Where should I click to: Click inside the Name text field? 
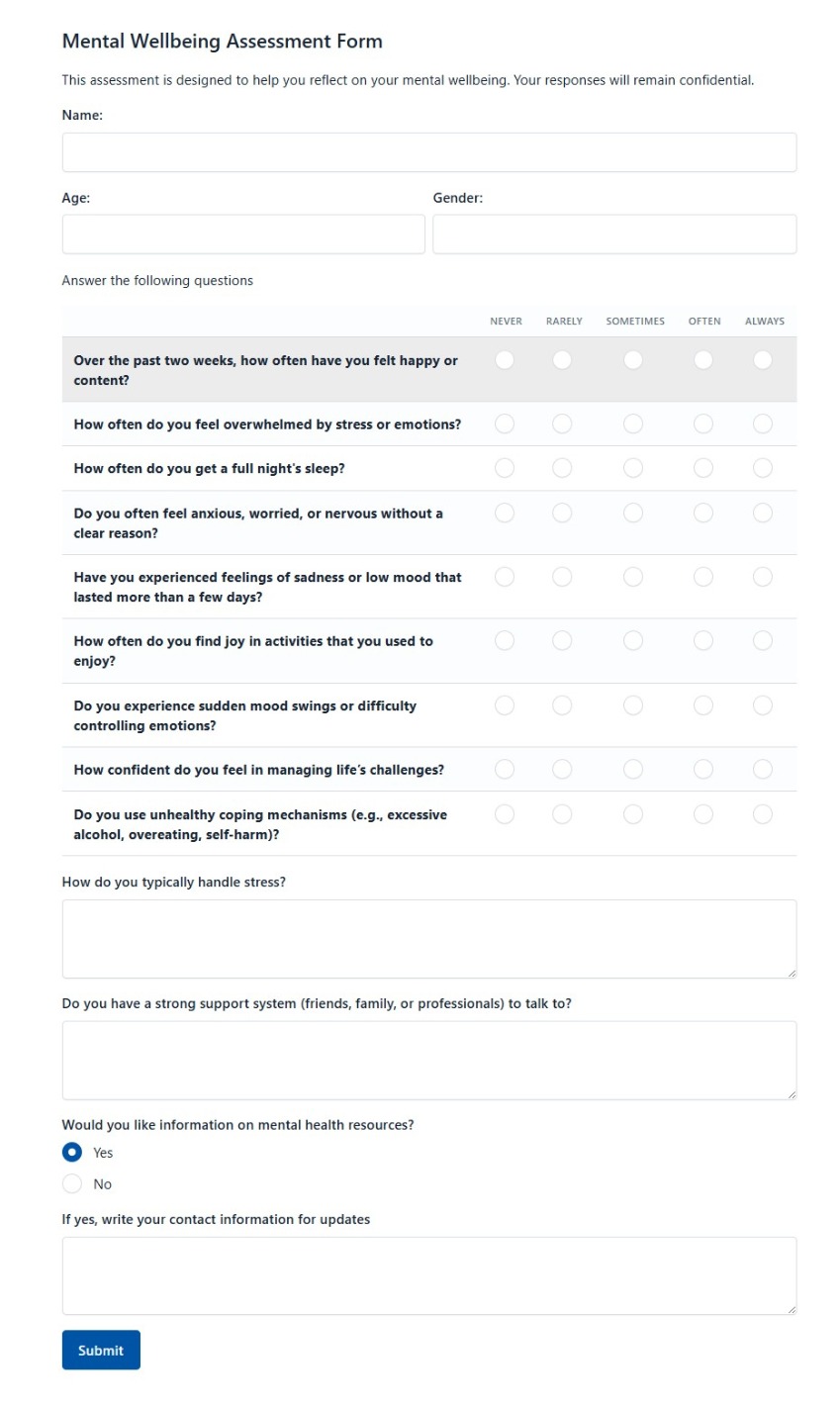tap(429, 151)
